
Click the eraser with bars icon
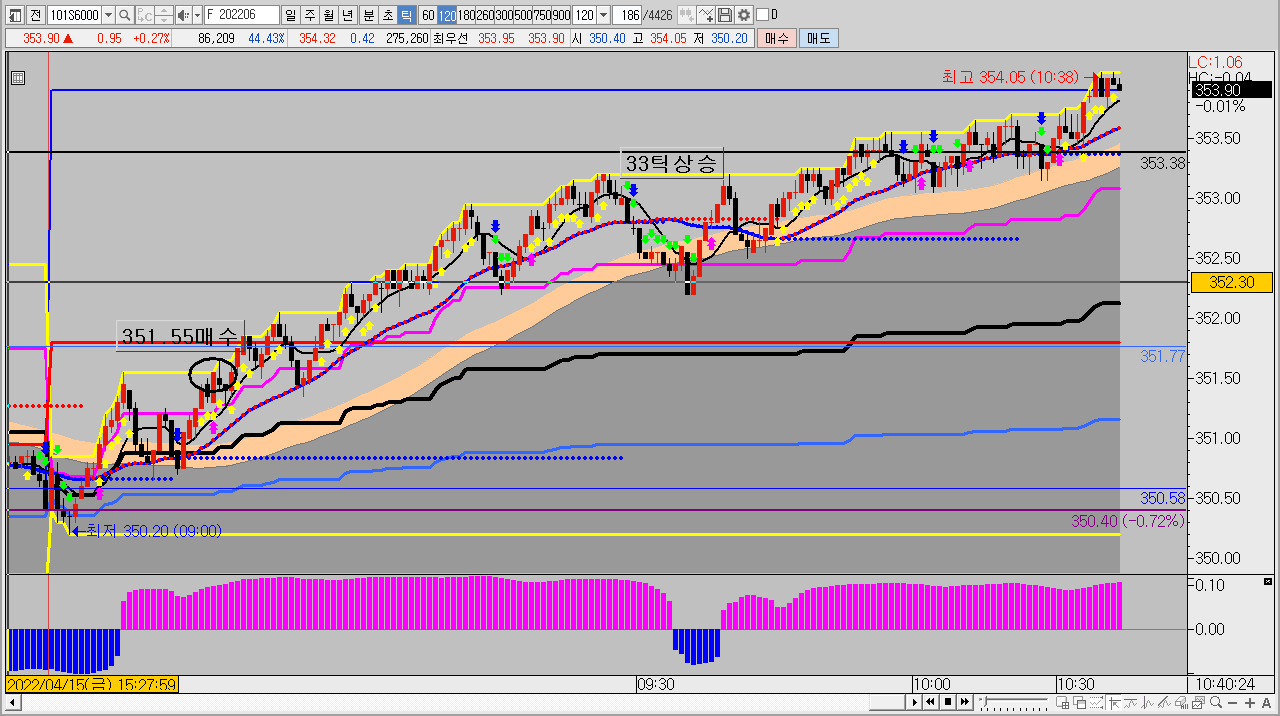[1182, 703]
